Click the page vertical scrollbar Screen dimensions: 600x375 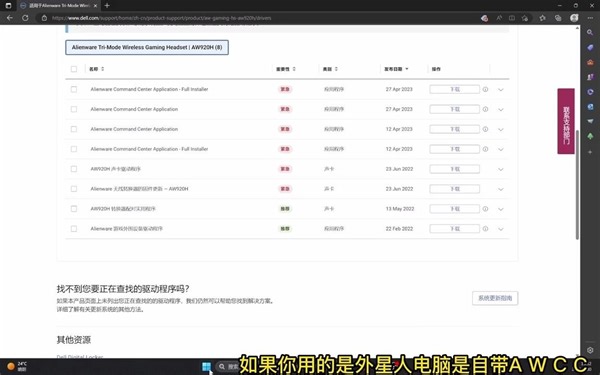pyautogui.click(x=577, y=185)
